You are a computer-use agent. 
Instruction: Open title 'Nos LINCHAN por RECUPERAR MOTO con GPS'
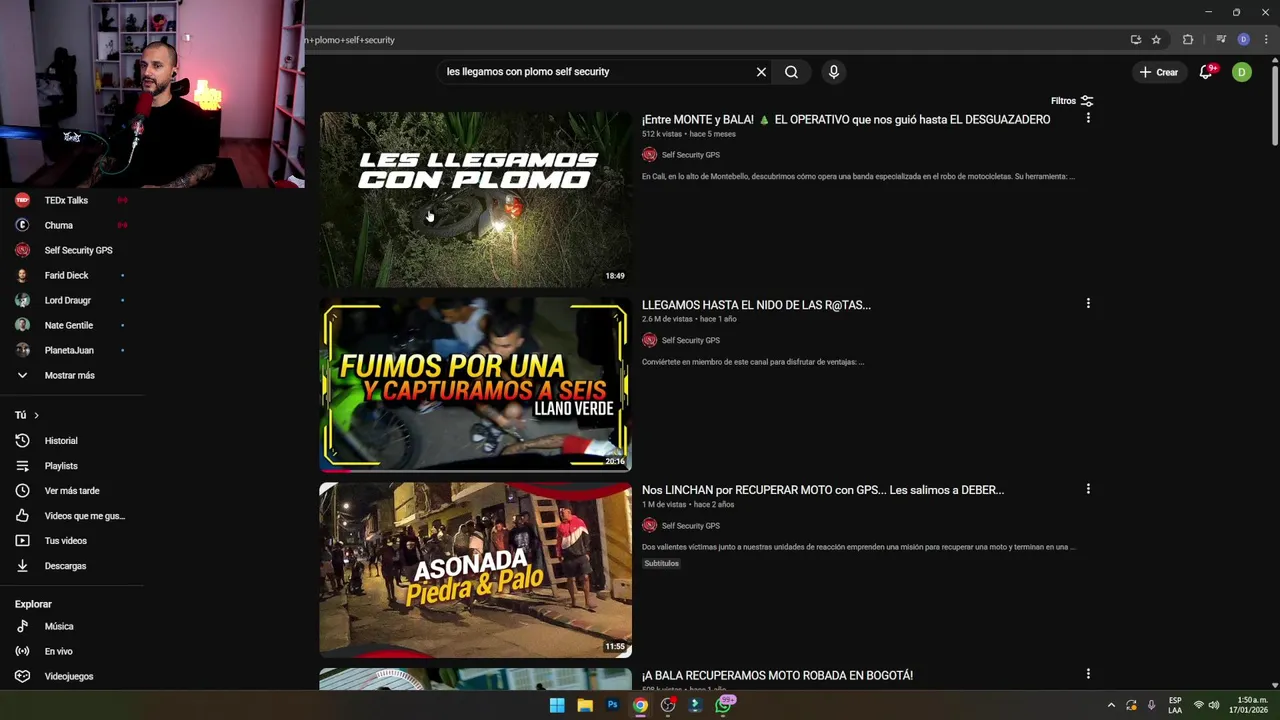(823, 490)
